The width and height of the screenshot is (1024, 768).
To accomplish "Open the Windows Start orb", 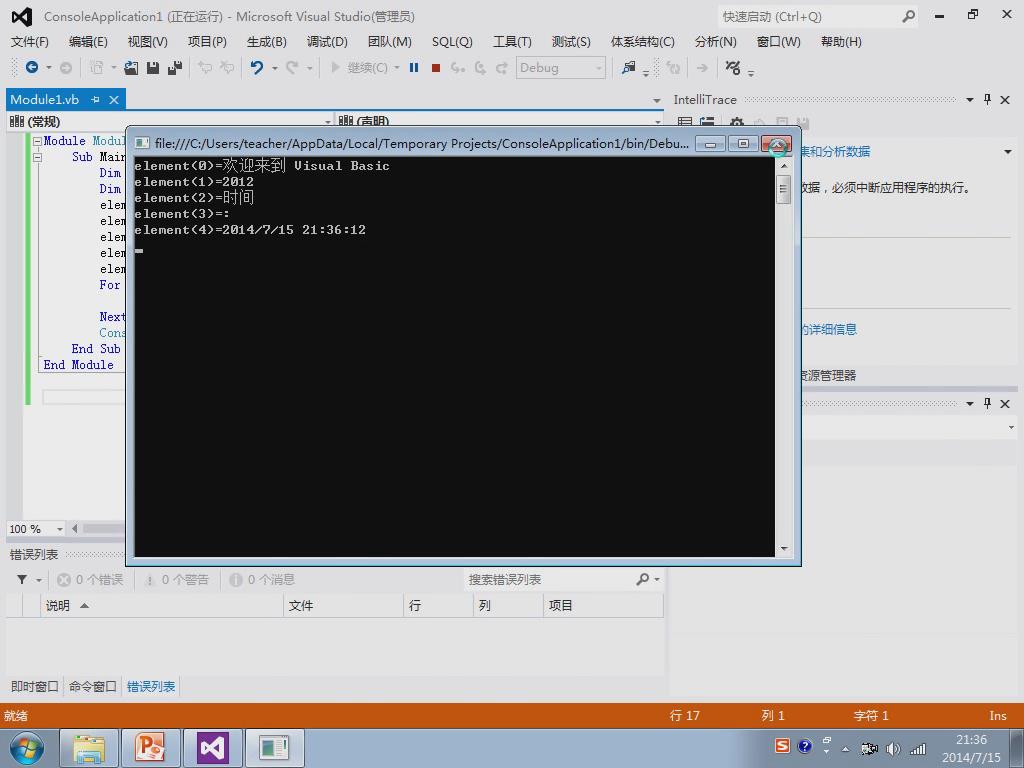I will click(27, 748).
